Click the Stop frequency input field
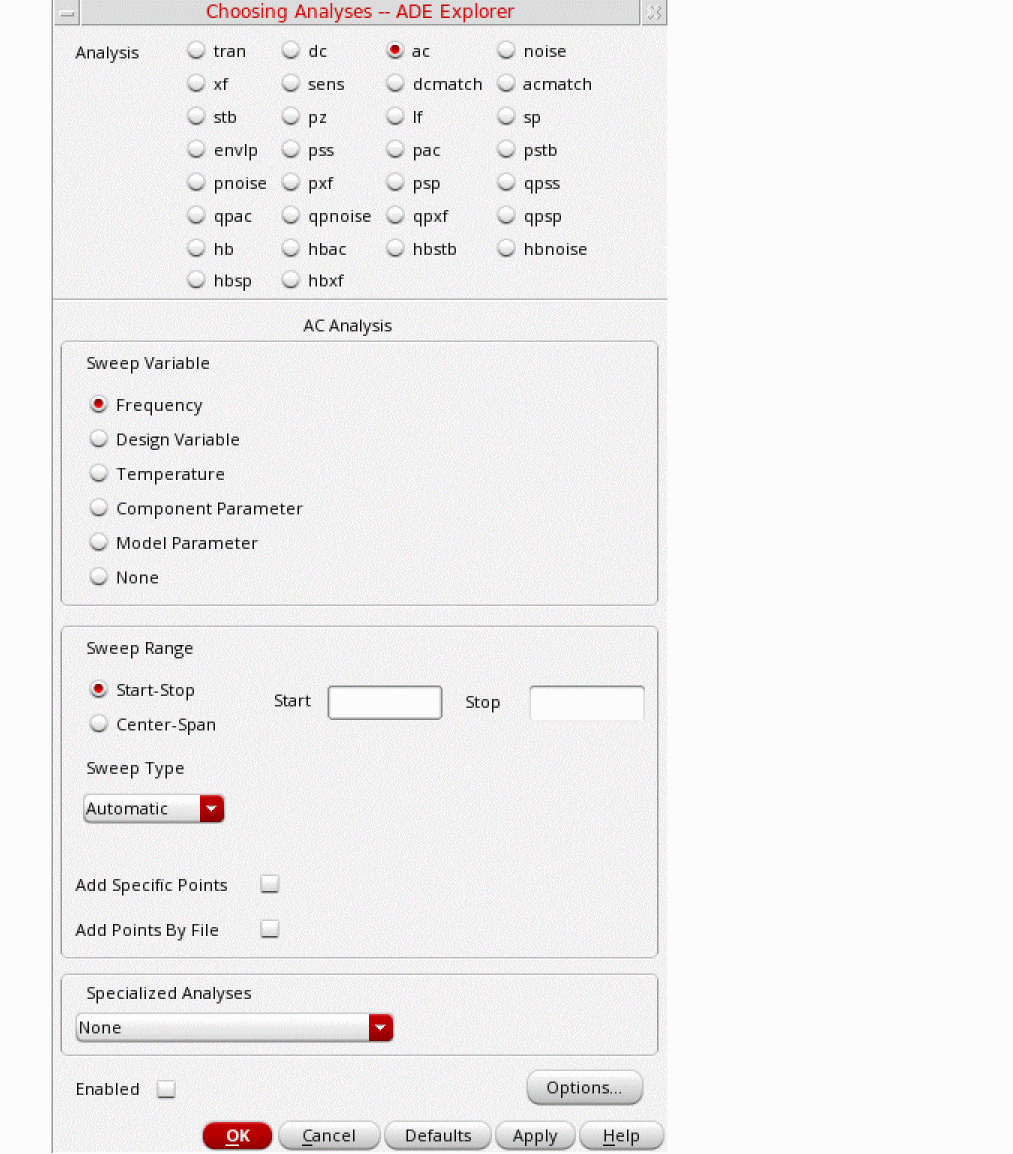The height and width of the screenshot is (1154, 1013). tap(587, 702)
